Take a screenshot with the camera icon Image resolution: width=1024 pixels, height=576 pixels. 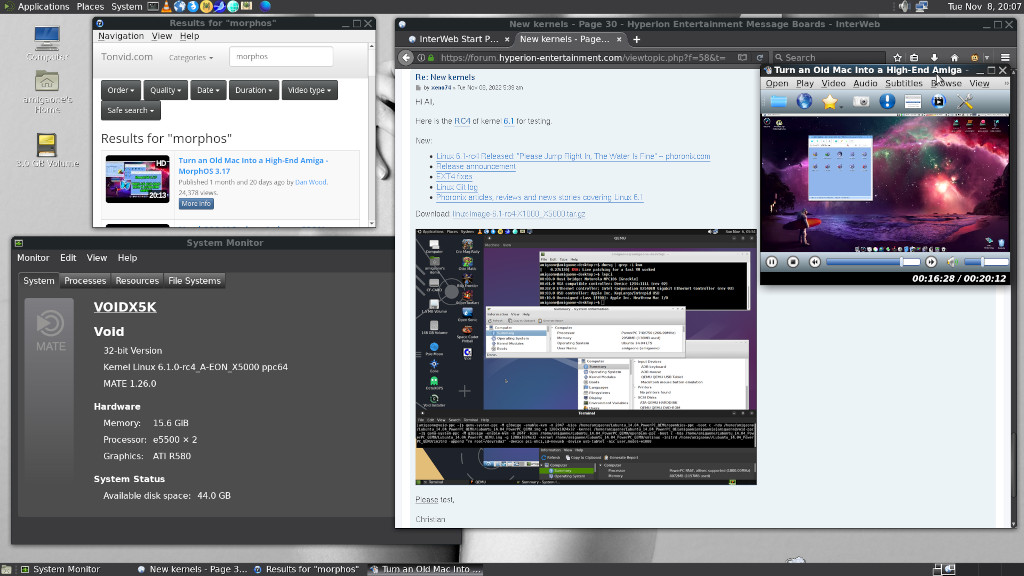pyautogui.click(x=861, y=102)
